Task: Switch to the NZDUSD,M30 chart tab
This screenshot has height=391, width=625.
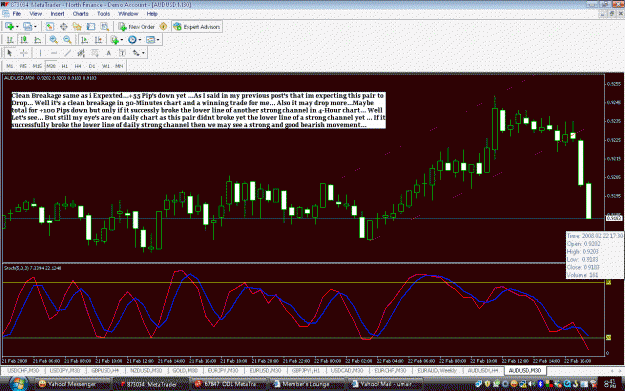Action: click(146, 371)
